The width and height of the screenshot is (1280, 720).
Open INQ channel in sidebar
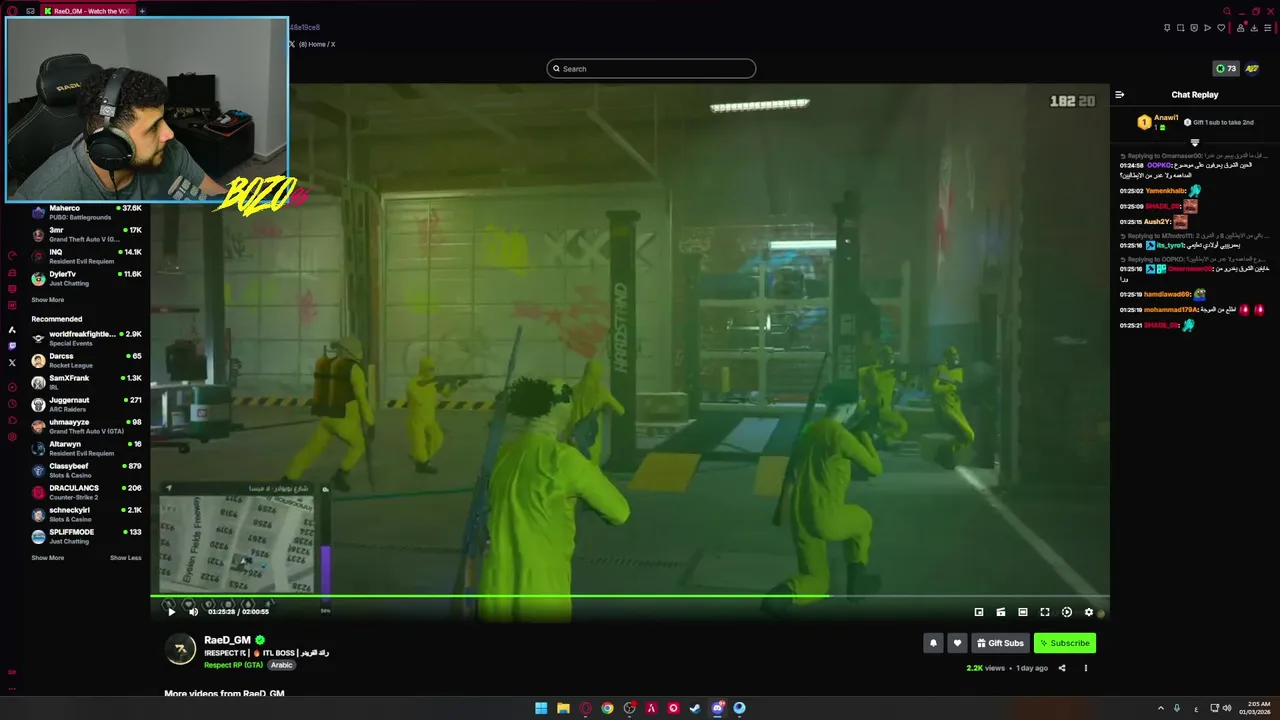[88, 256]
